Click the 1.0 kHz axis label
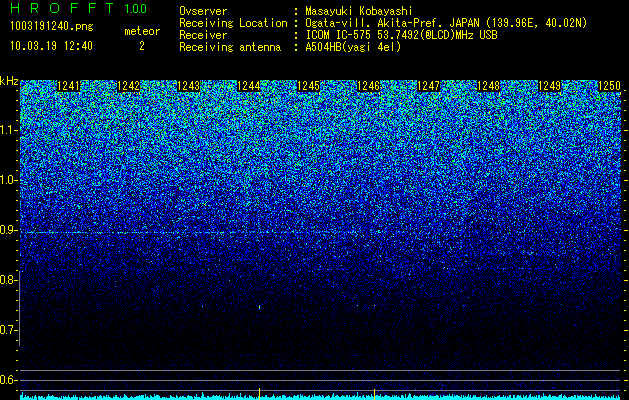 pyautogui.click(x=7, y=180)
